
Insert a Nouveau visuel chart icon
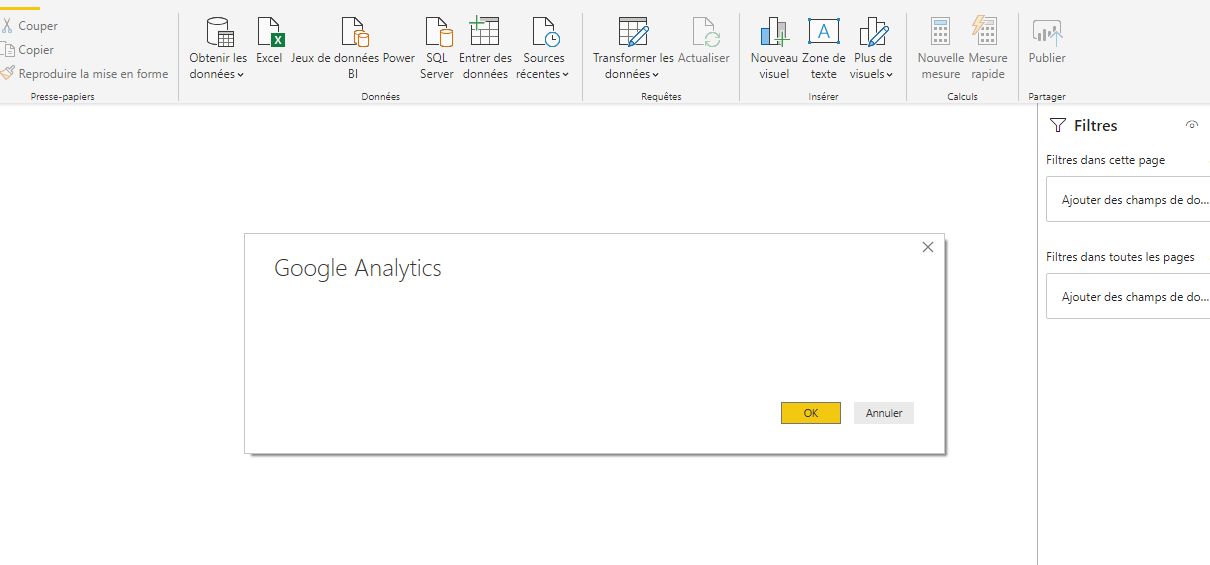tap(774, 32)
